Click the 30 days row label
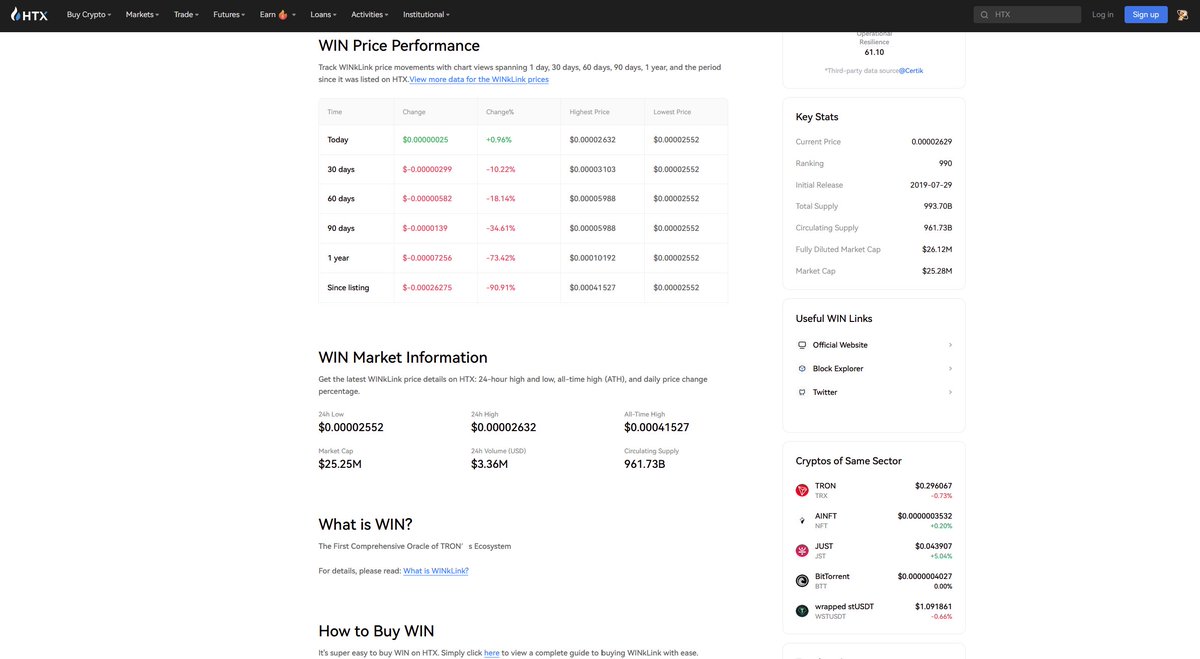Image resolution: width=1200 pixels, height=659 pixels. (341, 170)
